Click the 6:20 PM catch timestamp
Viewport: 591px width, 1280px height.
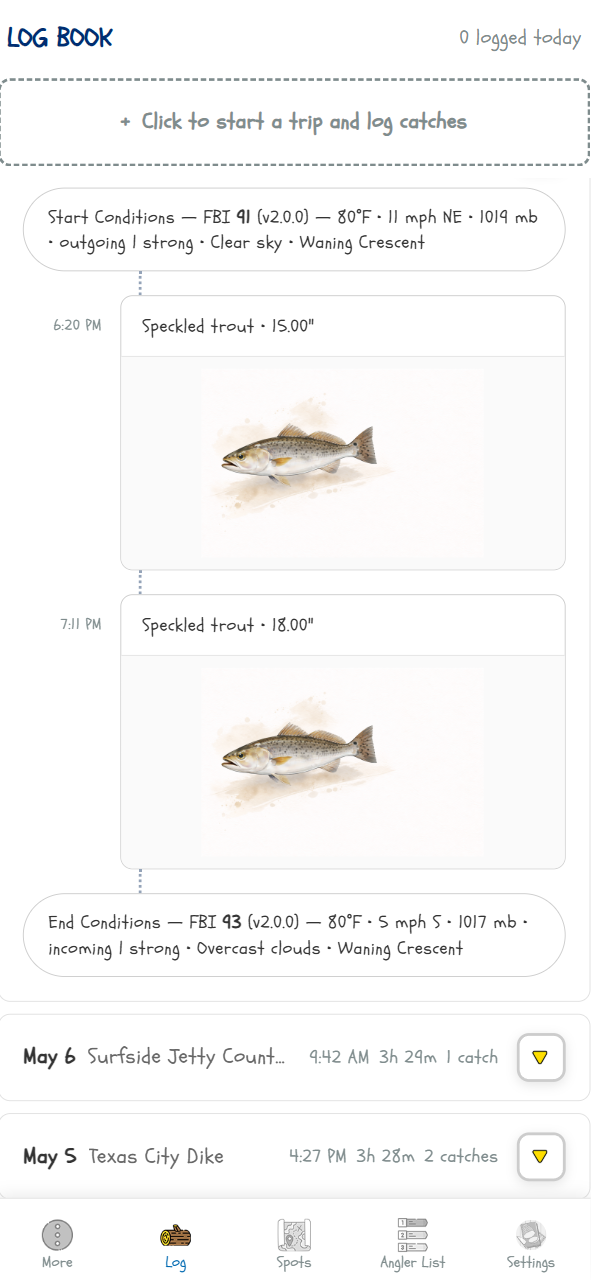pos(77,325)
